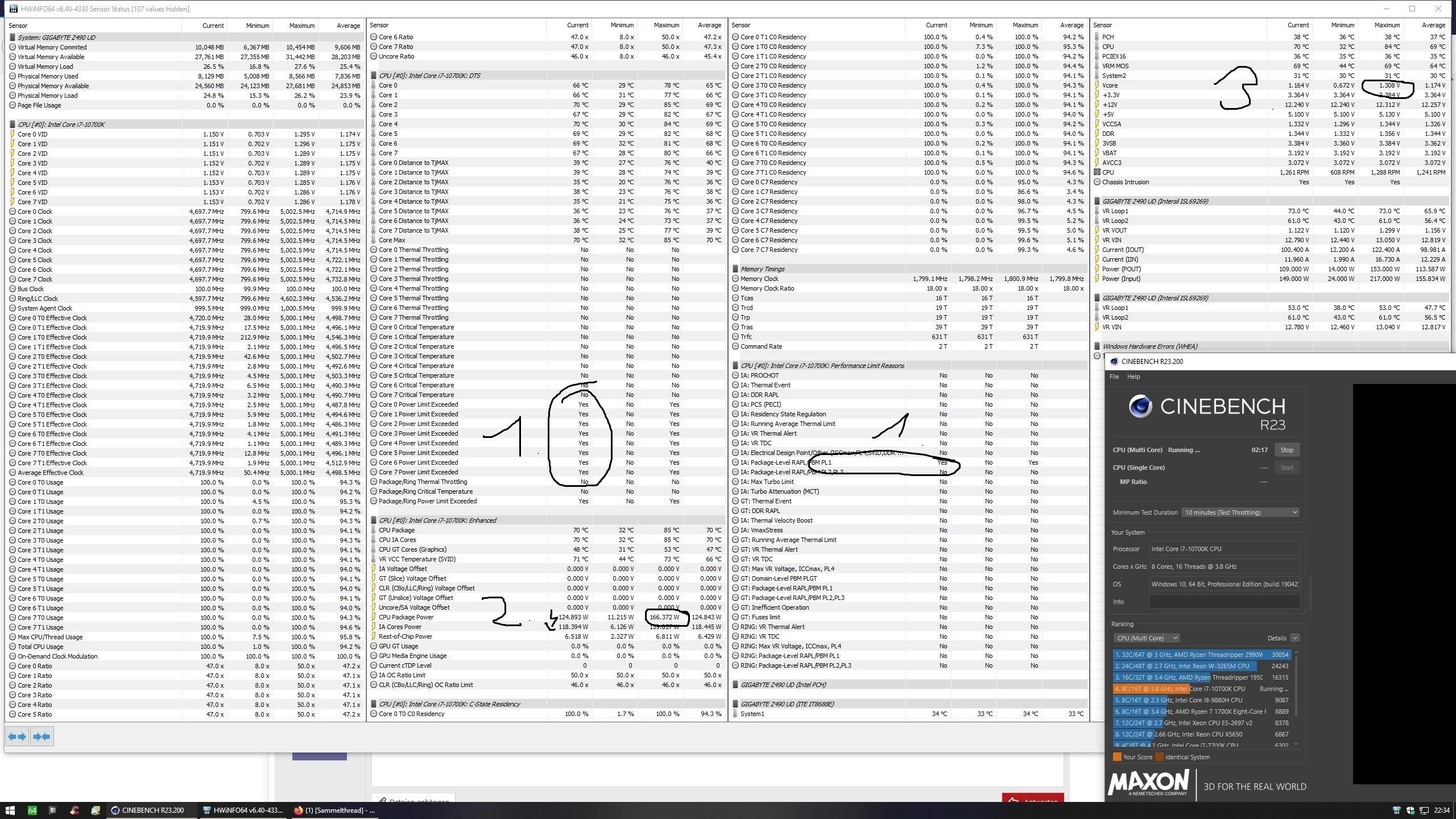Stop the running Multi Core test

1287,450
